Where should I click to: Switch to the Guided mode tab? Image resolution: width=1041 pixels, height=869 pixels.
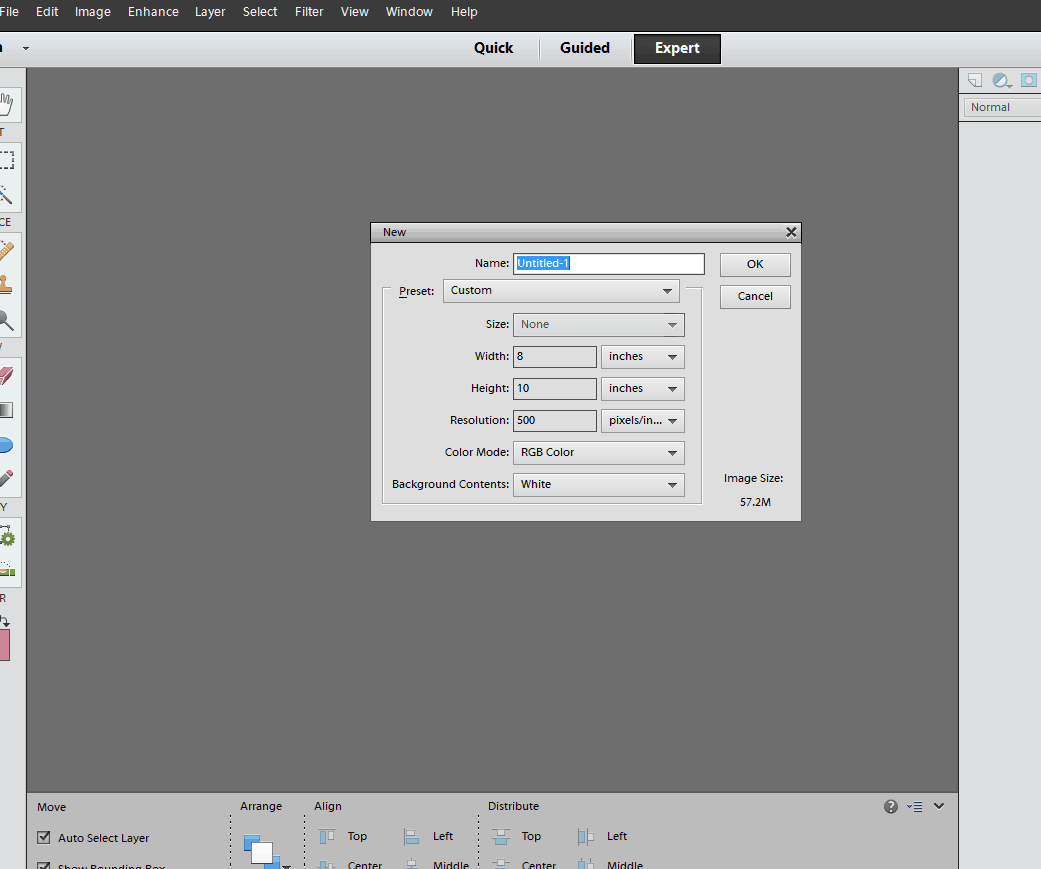(x=585, y=48)
